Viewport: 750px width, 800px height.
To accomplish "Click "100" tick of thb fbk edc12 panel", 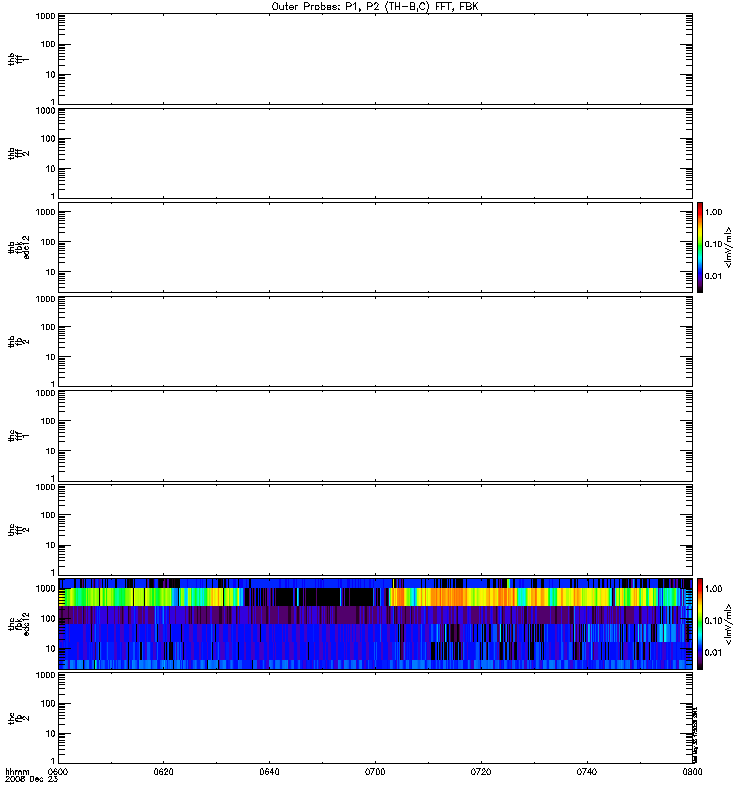I will point(48,242).
